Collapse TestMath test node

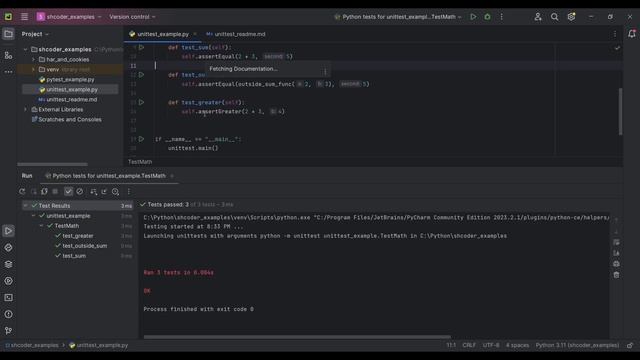41,226
